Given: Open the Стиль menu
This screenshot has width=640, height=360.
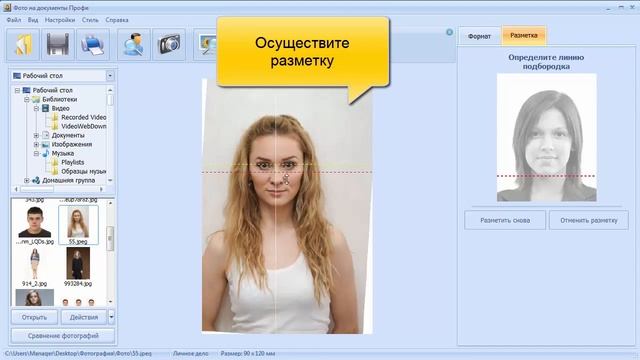Looking at the screenshot, I should [x=90, y=20].
